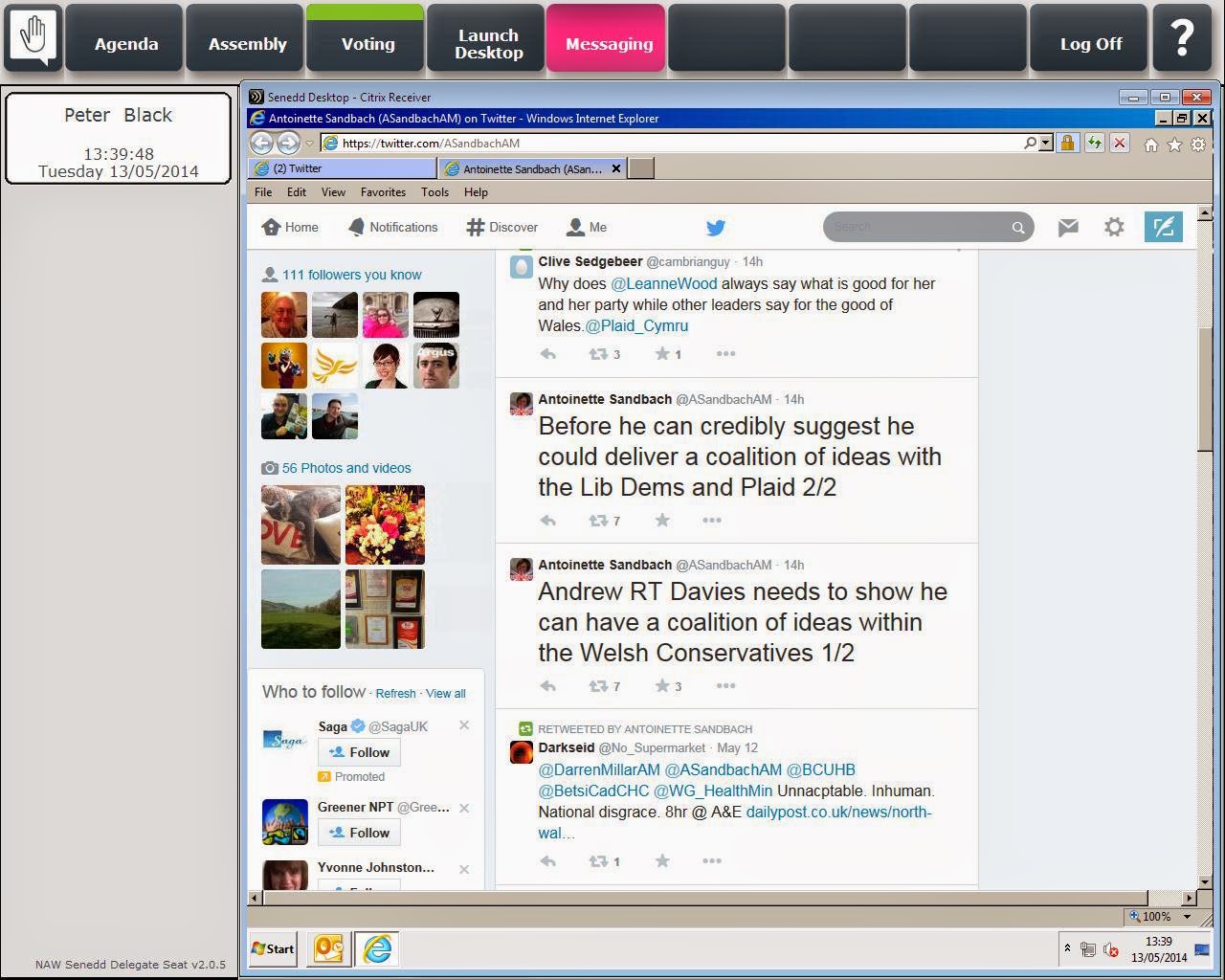1225x980 pixels.
Task: Open Twitter Notifications
Action: pos(393,227)
